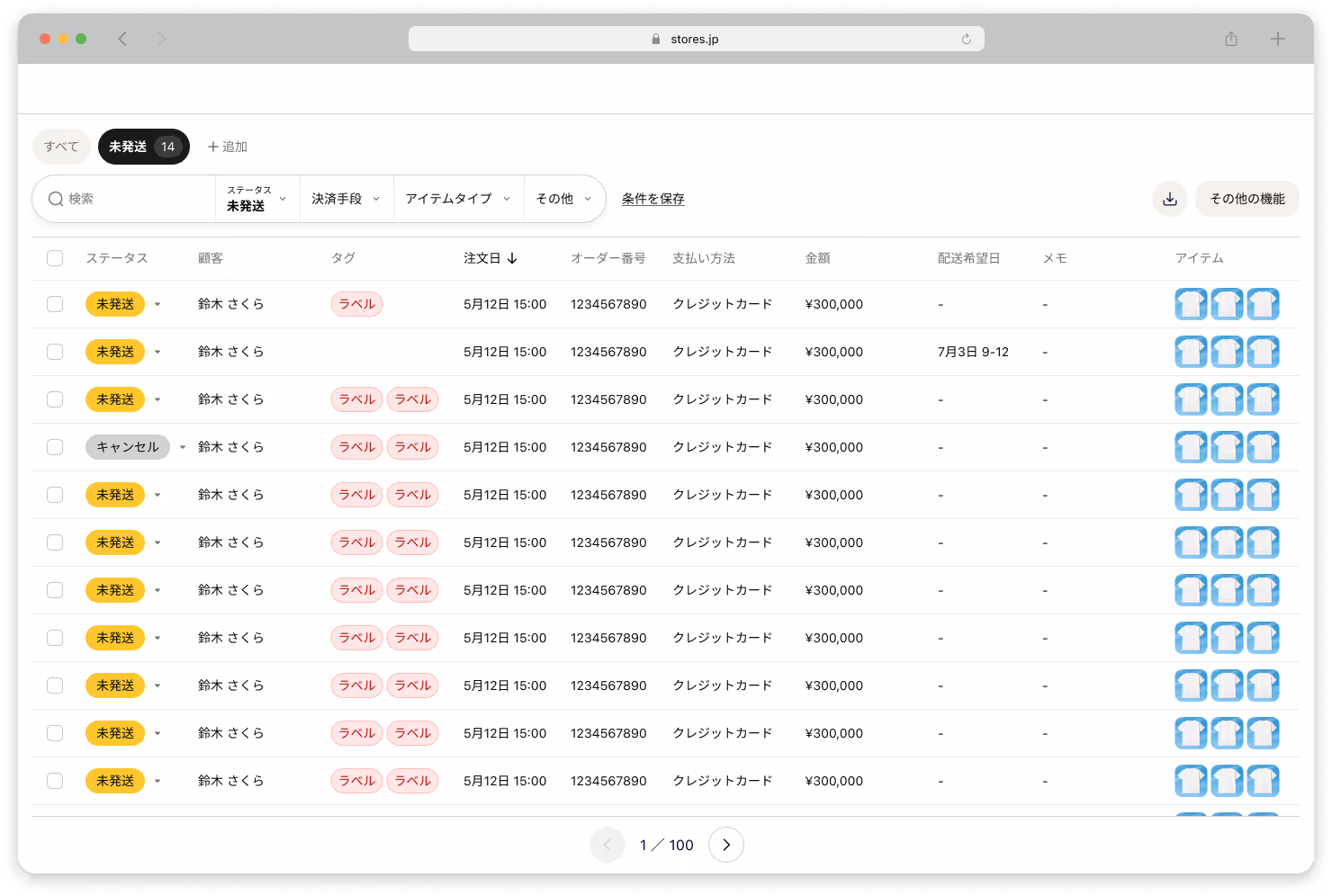
Task: Toggle the select-all checkbox in table header
Action: [x=55, y=258]
